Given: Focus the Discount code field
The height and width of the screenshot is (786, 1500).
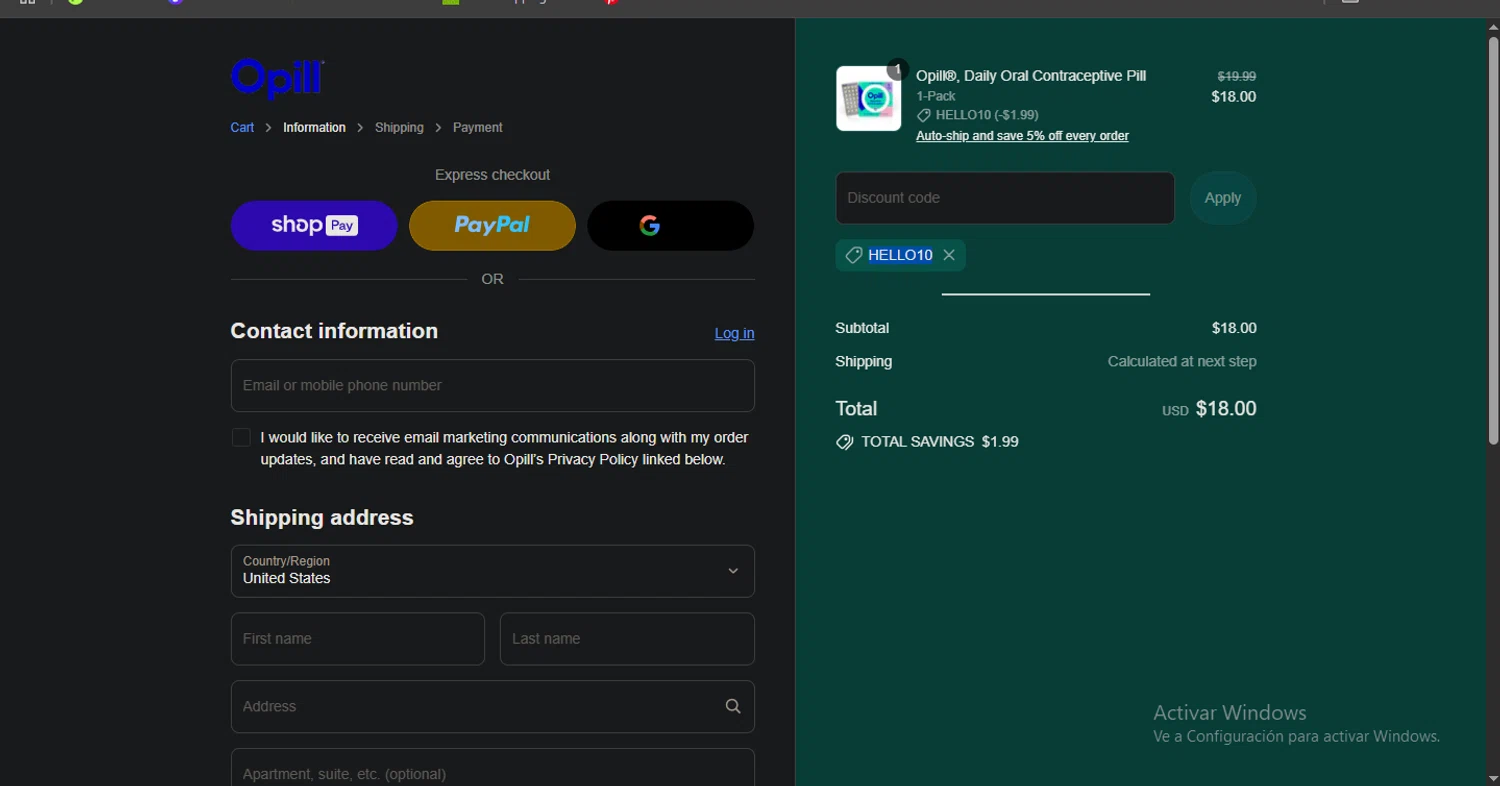Looking at the screenshot, I should (1005, 198).
